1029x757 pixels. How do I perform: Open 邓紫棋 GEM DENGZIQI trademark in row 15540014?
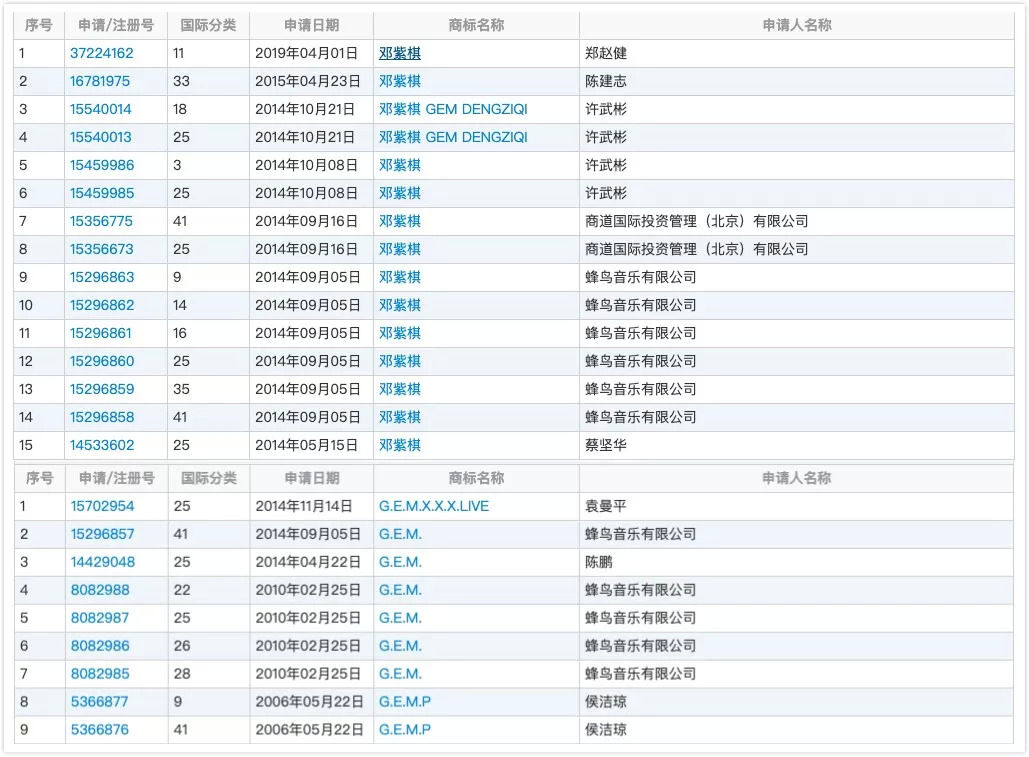click(x=453, y=109)
